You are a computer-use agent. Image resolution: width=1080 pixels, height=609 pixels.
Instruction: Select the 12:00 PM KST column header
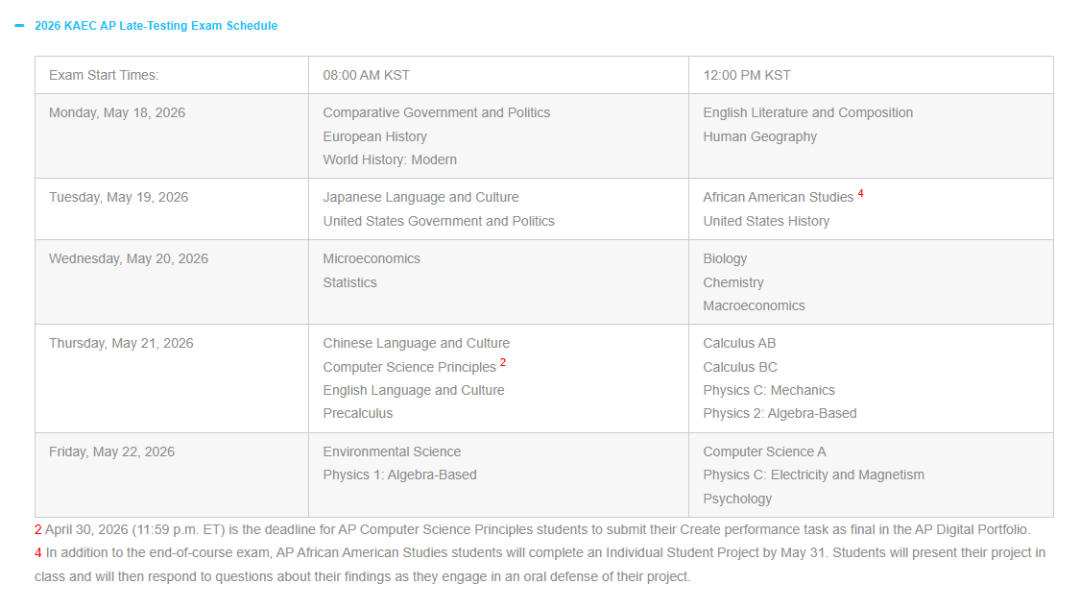(x=871, y=75)
